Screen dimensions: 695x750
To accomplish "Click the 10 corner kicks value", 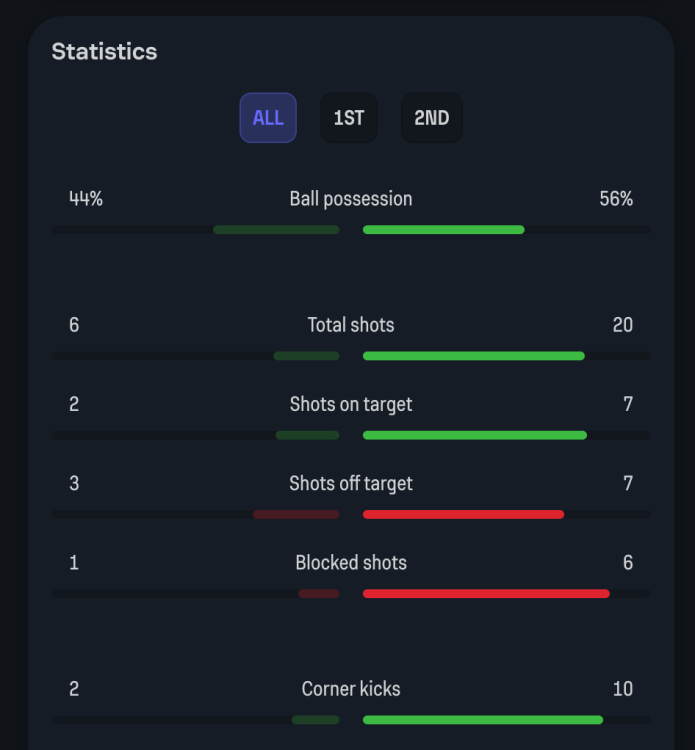I will (x=622, y=689).
